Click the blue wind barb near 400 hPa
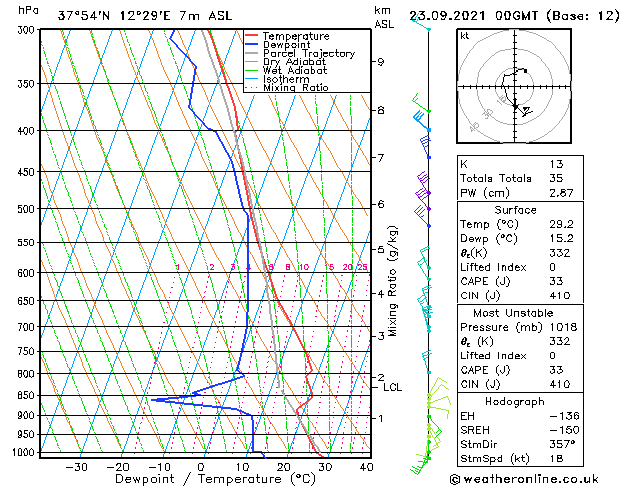 (422, 120)
